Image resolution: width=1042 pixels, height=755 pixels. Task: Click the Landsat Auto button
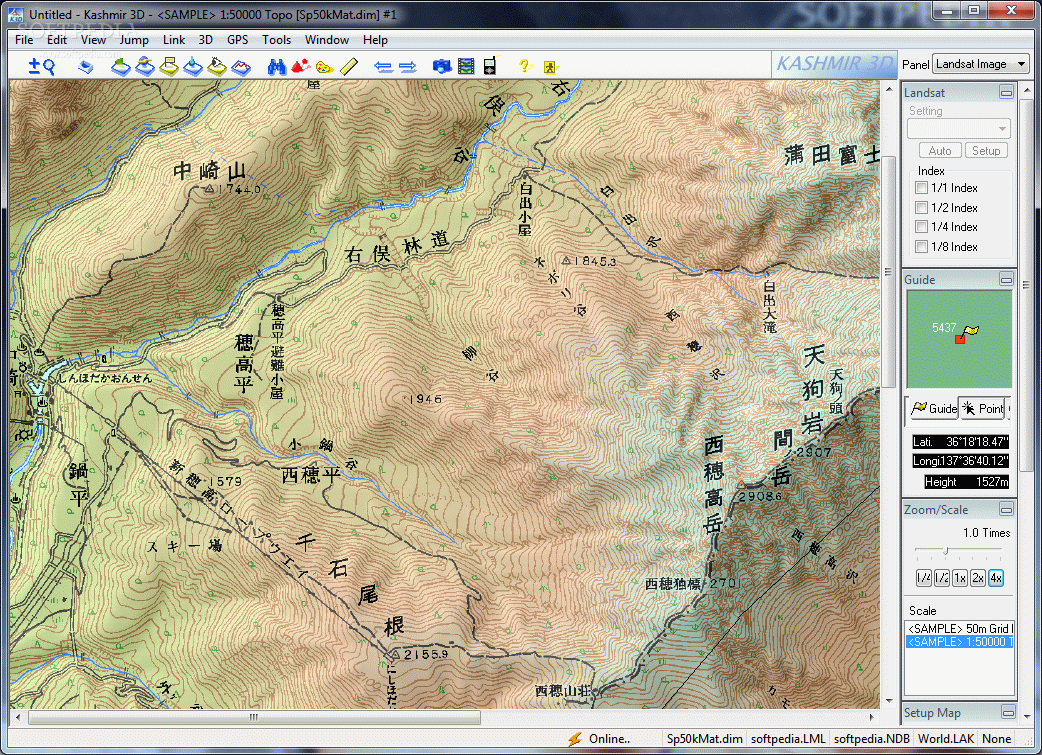[940, 151]
